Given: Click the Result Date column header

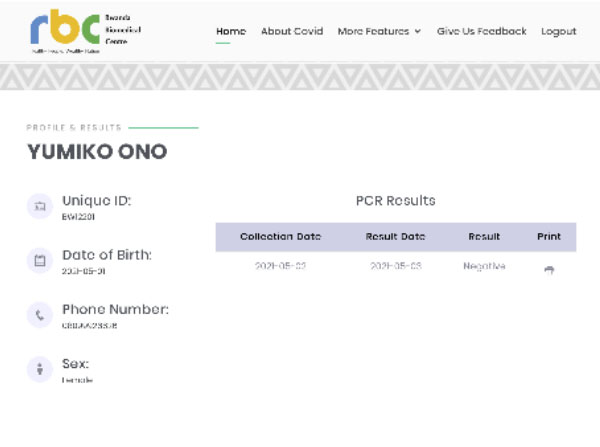Looking at the screenshot, I should 395,237.
